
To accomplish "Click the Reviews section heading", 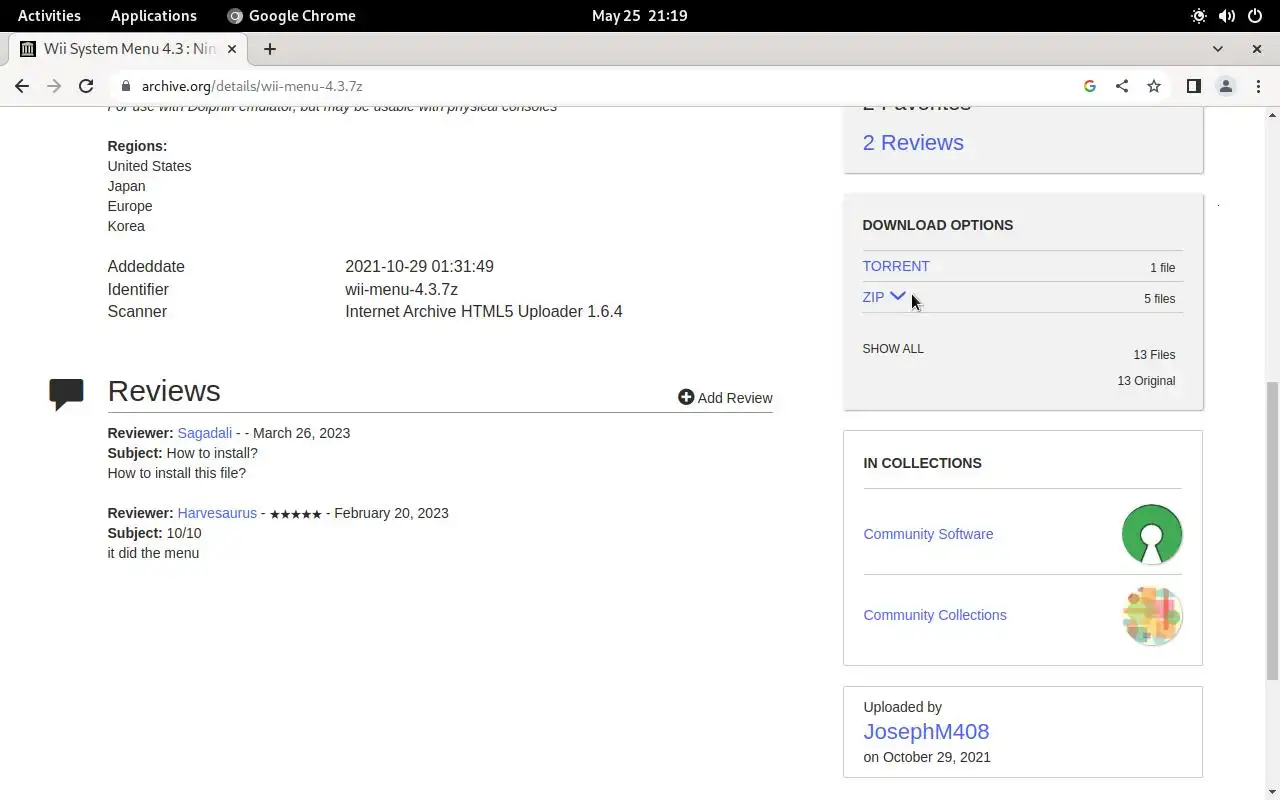I will [164, 391].
